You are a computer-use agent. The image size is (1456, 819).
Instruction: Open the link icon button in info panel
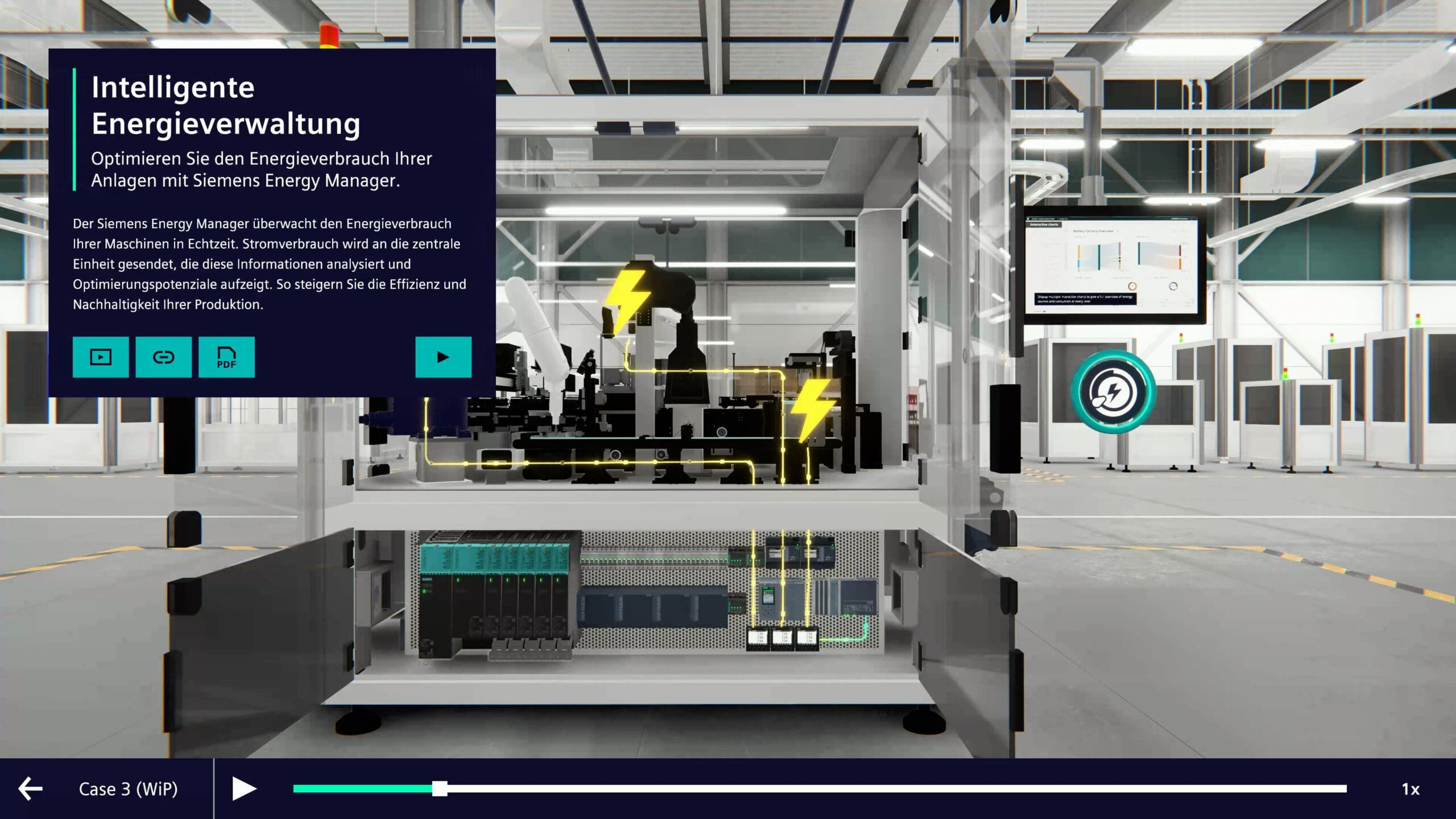[164, 357]
